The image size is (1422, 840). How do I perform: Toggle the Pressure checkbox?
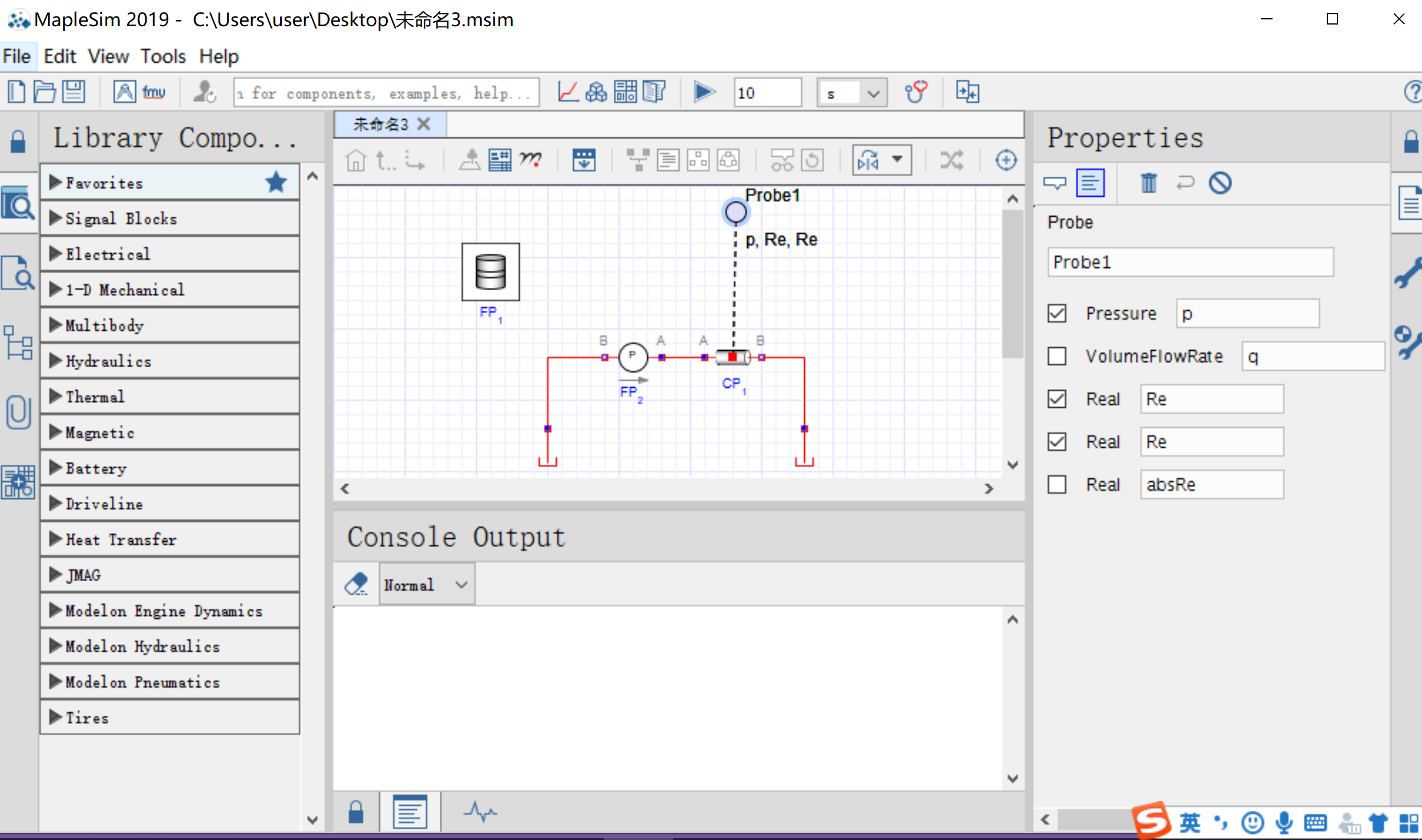click(1056, 314)
